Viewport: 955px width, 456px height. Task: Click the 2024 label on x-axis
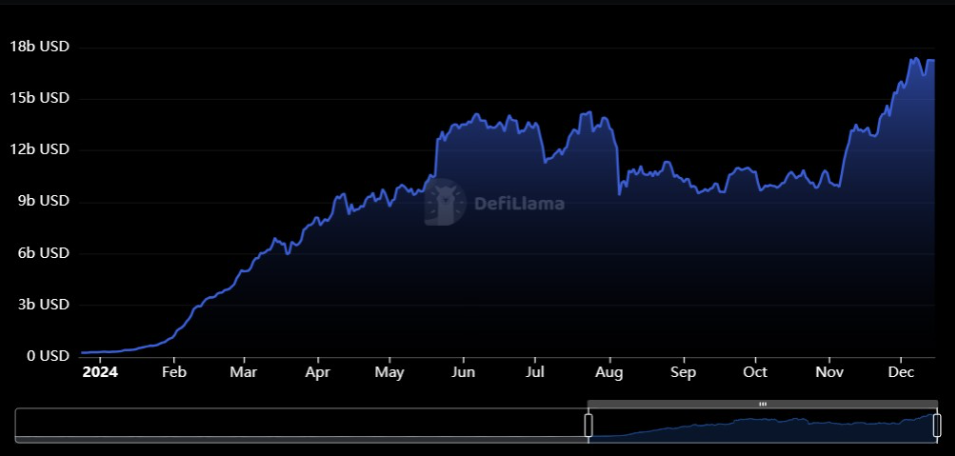pos(100,372)
